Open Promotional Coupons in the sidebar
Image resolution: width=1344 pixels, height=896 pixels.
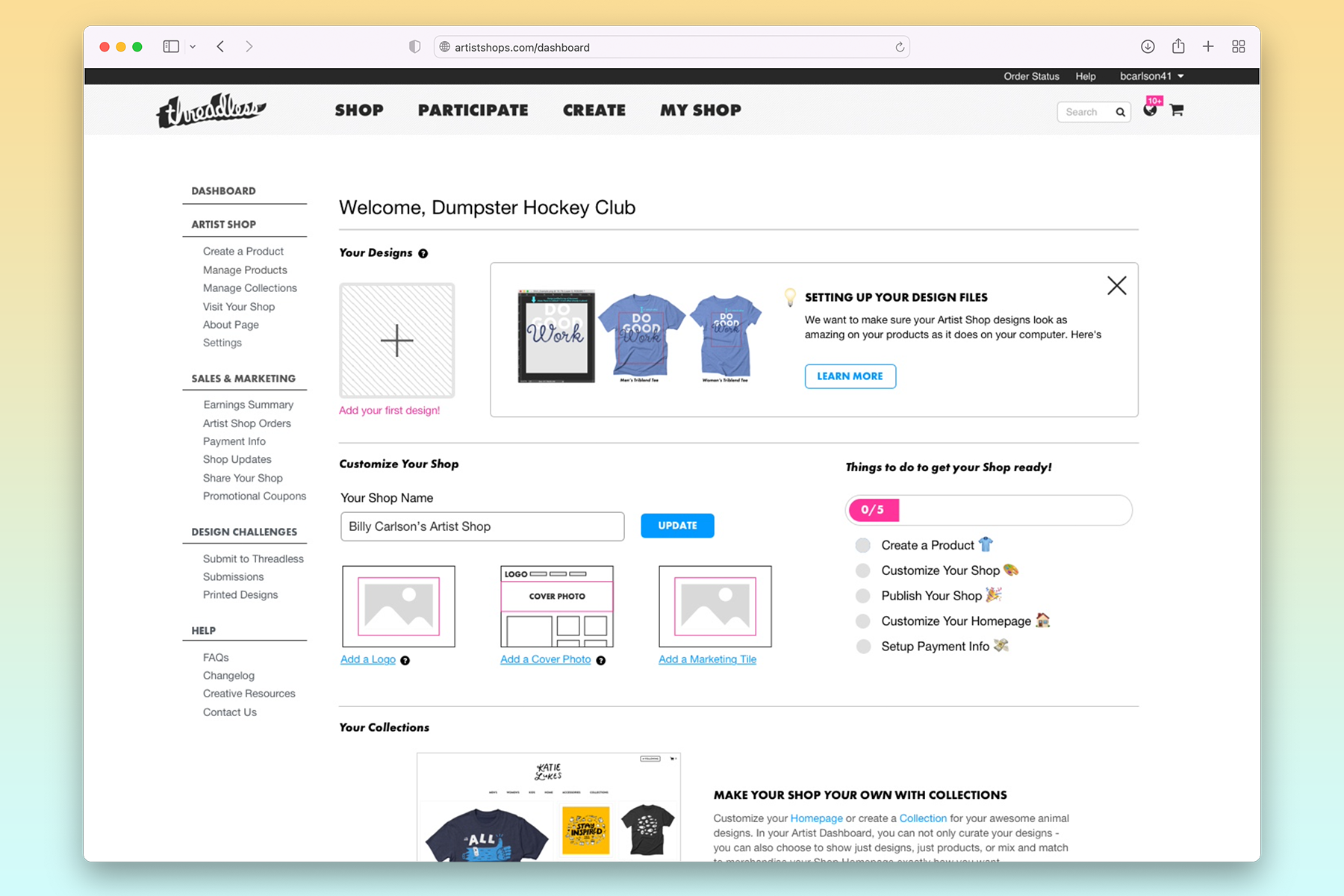coord(255,496)
